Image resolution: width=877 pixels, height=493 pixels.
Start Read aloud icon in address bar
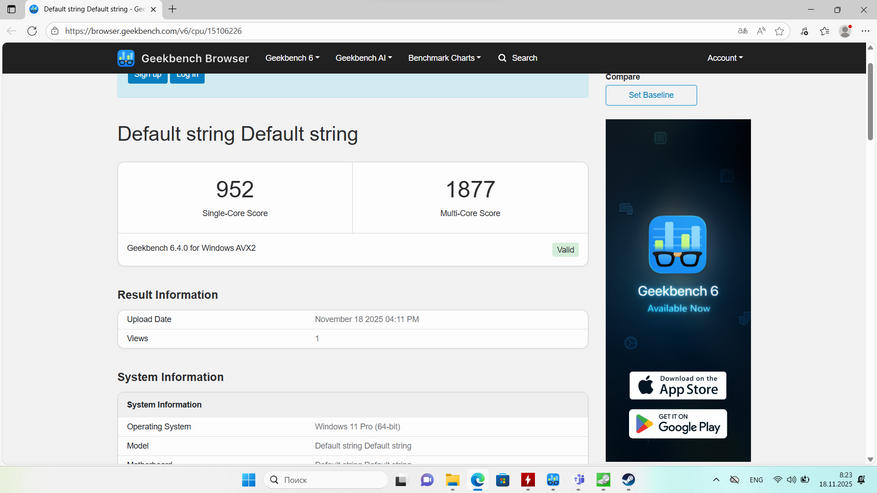point(761,31)
